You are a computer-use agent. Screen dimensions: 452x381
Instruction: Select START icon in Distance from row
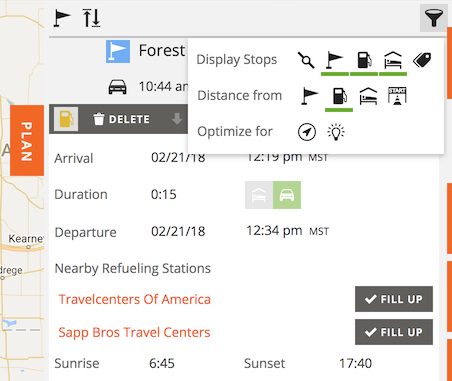point(397,96)
